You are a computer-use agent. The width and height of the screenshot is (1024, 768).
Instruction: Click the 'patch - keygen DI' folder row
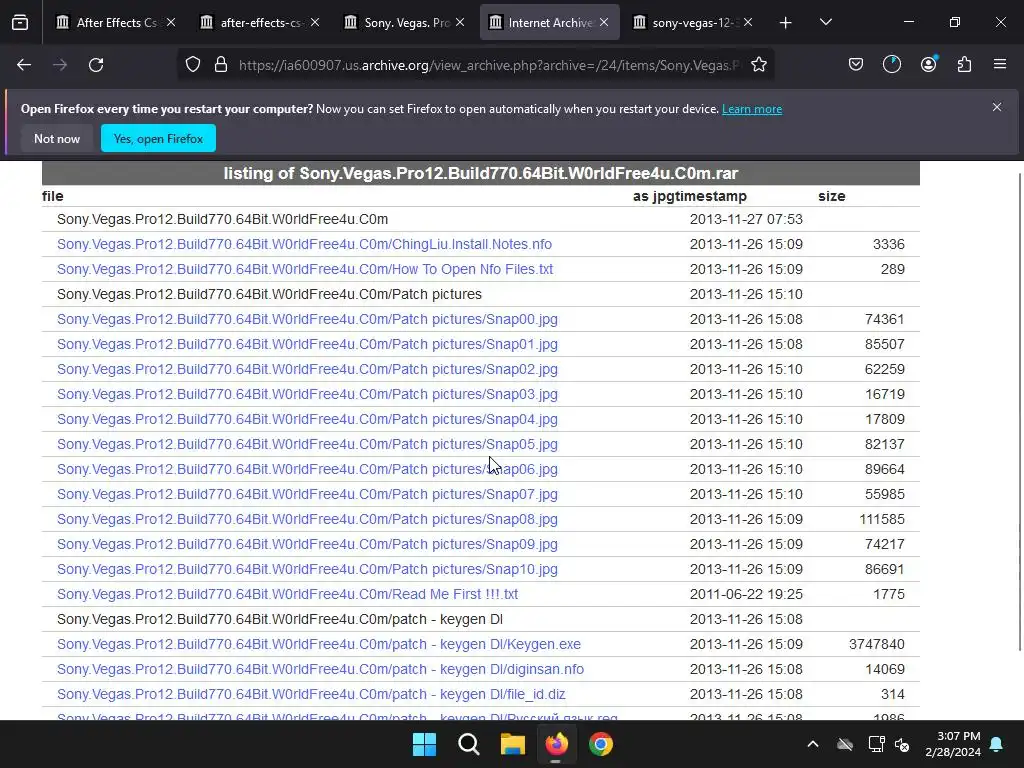pos(280,619)
